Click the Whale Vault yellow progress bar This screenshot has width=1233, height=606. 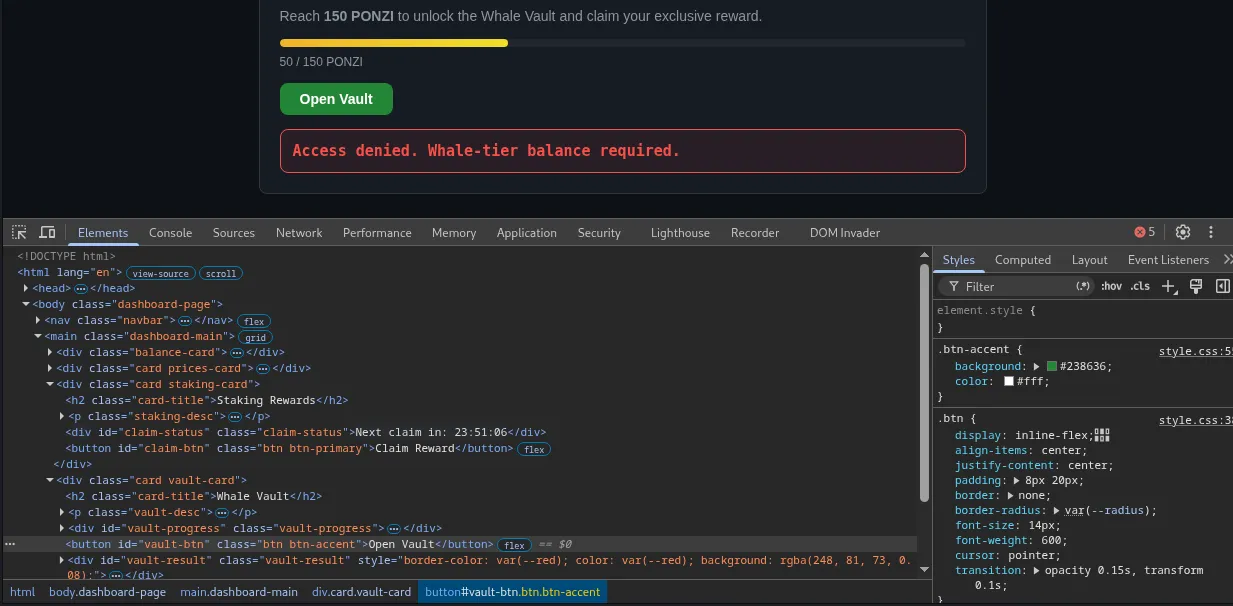tap(394, 43)
